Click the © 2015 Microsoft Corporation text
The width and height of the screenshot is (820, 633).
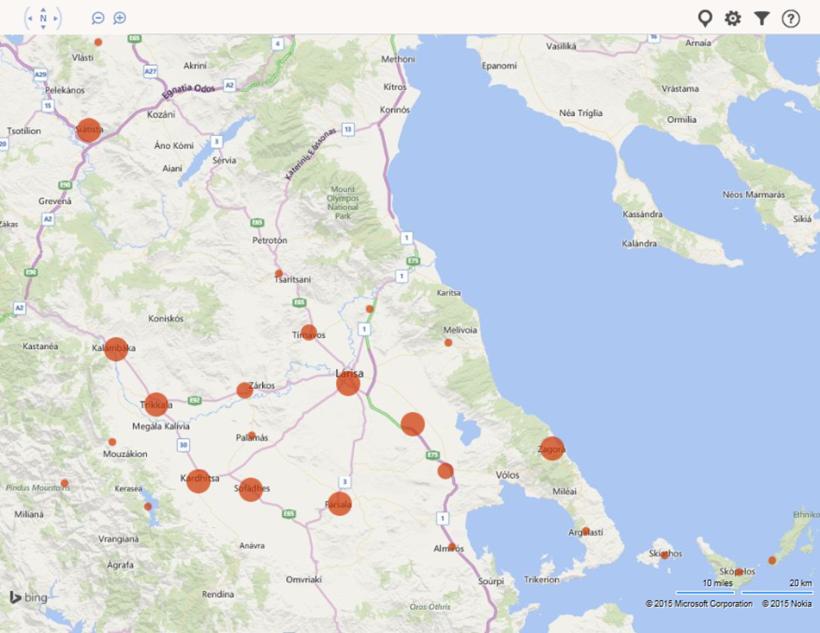click(699, 604)
